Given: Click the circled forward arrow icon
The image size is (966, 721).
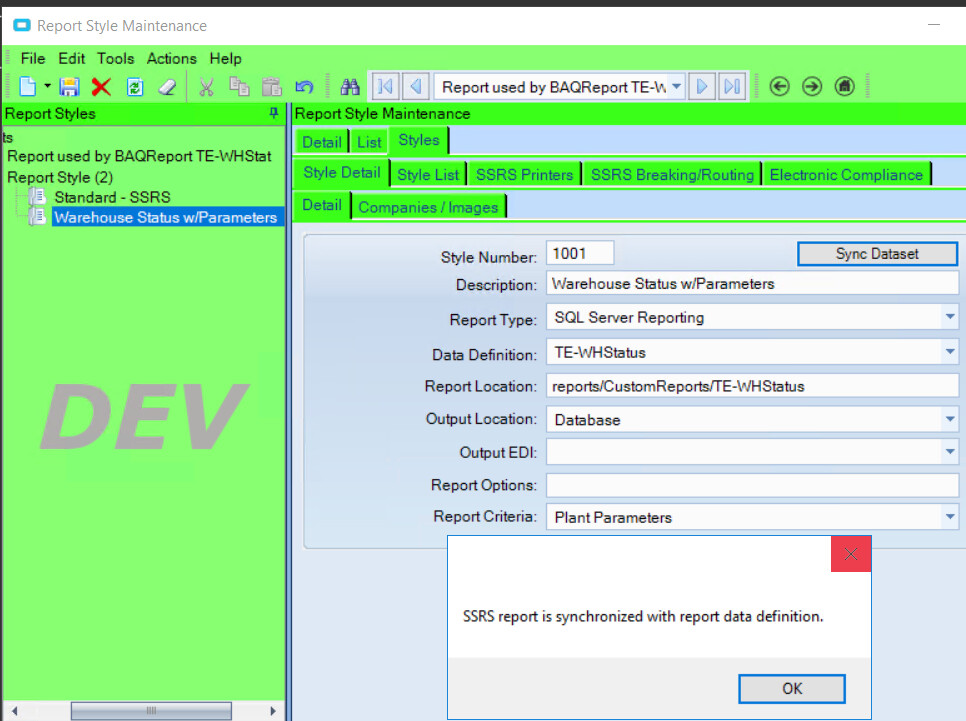Looking at the screenshot, I should [812, 86].
